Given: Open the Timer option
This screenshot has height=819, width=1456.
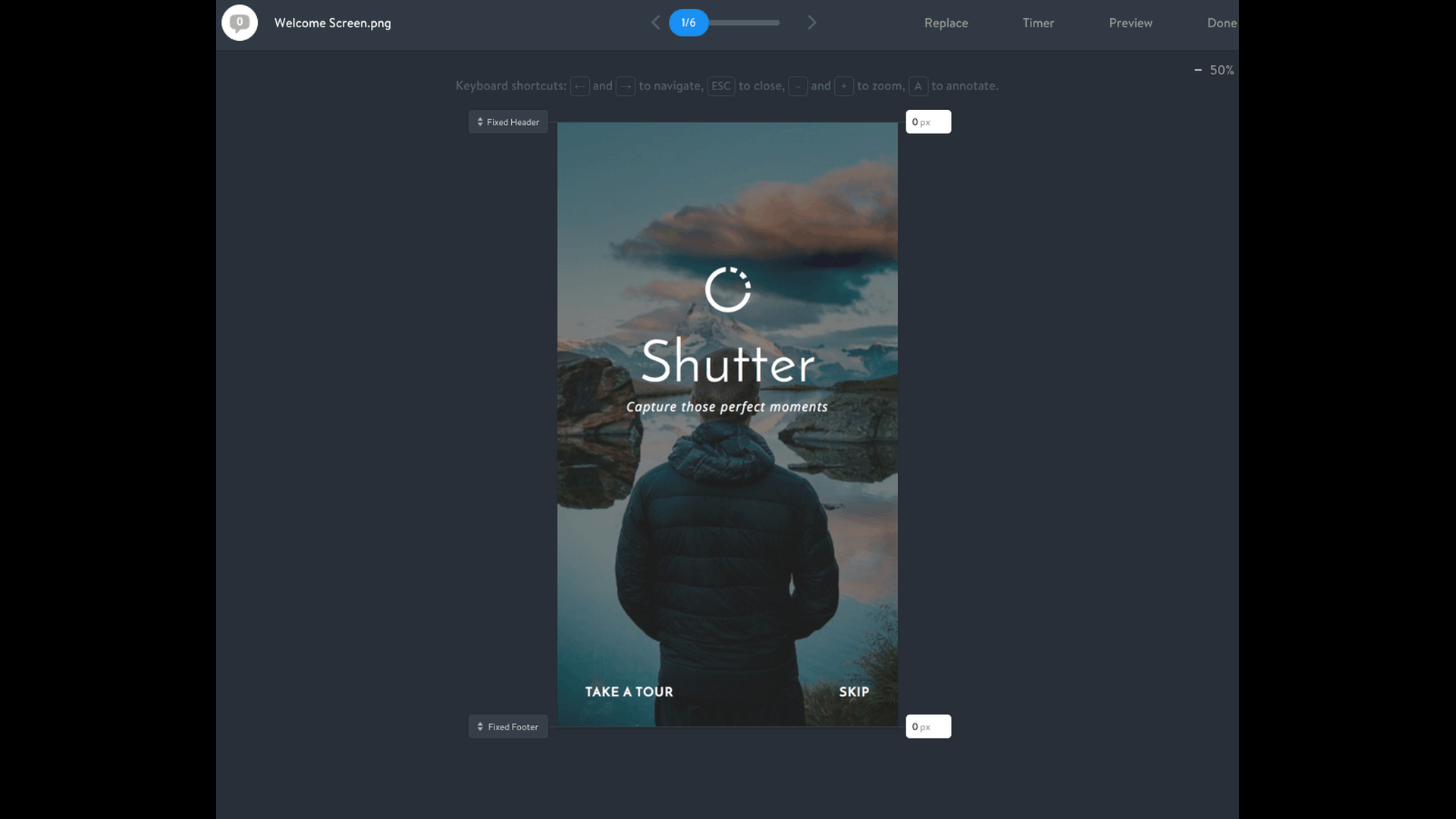Looking at the screenshot, I should [x=1038, y=23].
